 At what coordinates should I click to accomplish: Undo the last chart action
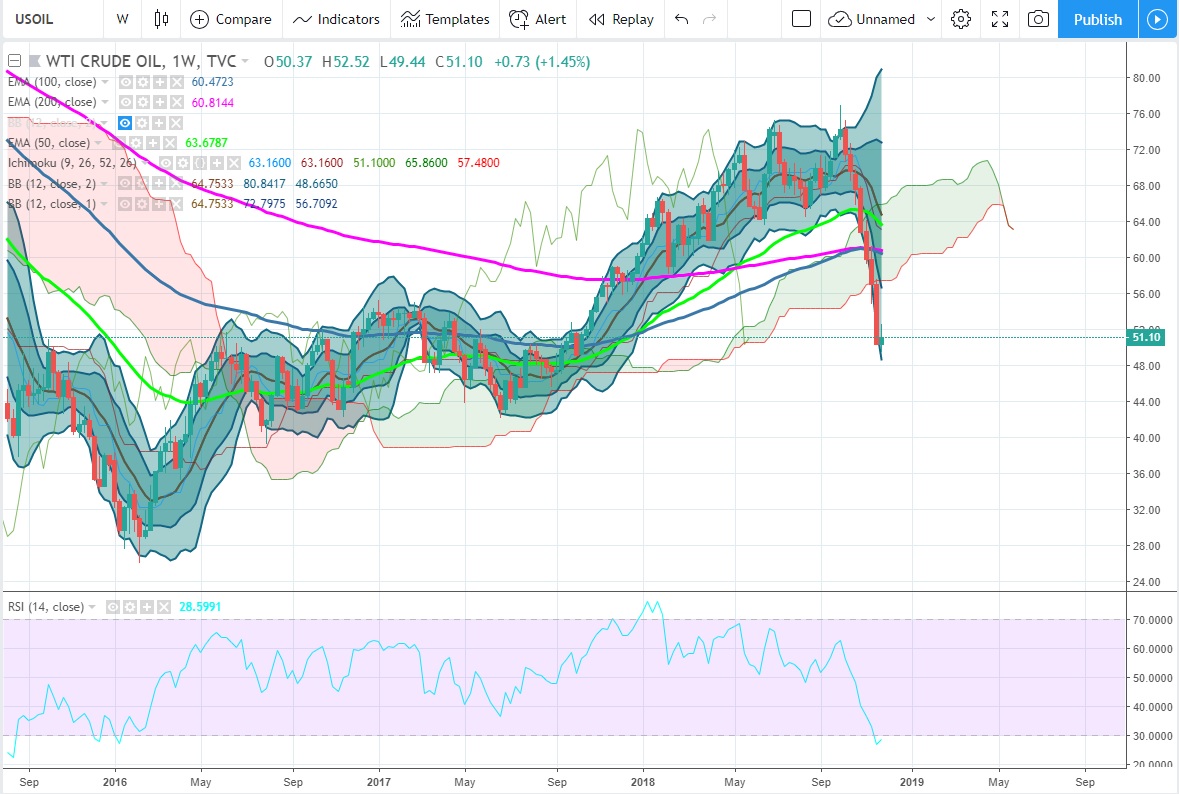[x=682, y=19]
